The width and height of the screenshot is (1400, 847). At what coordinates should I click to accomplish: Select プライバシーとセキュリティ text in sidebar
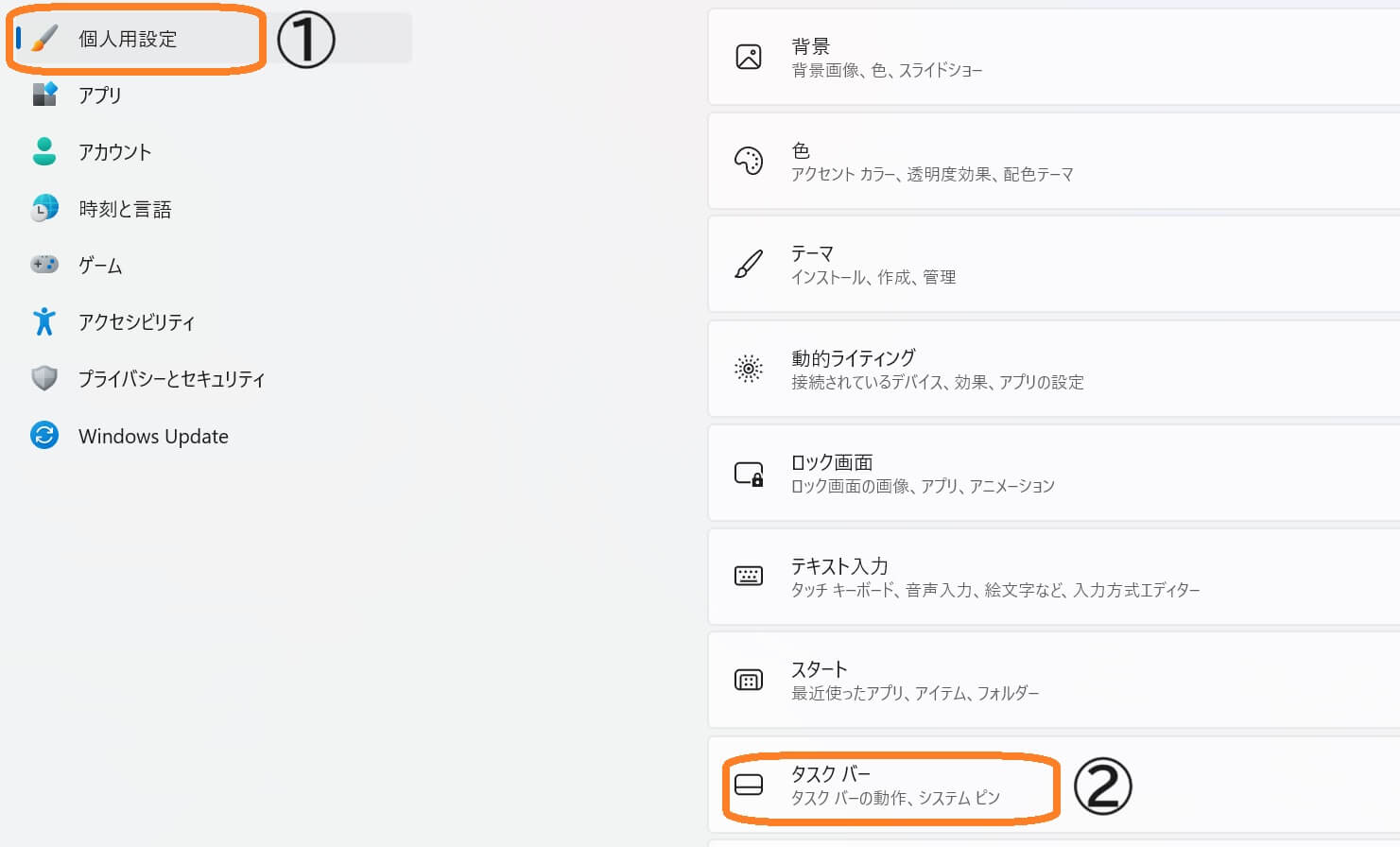click(171, 379)
